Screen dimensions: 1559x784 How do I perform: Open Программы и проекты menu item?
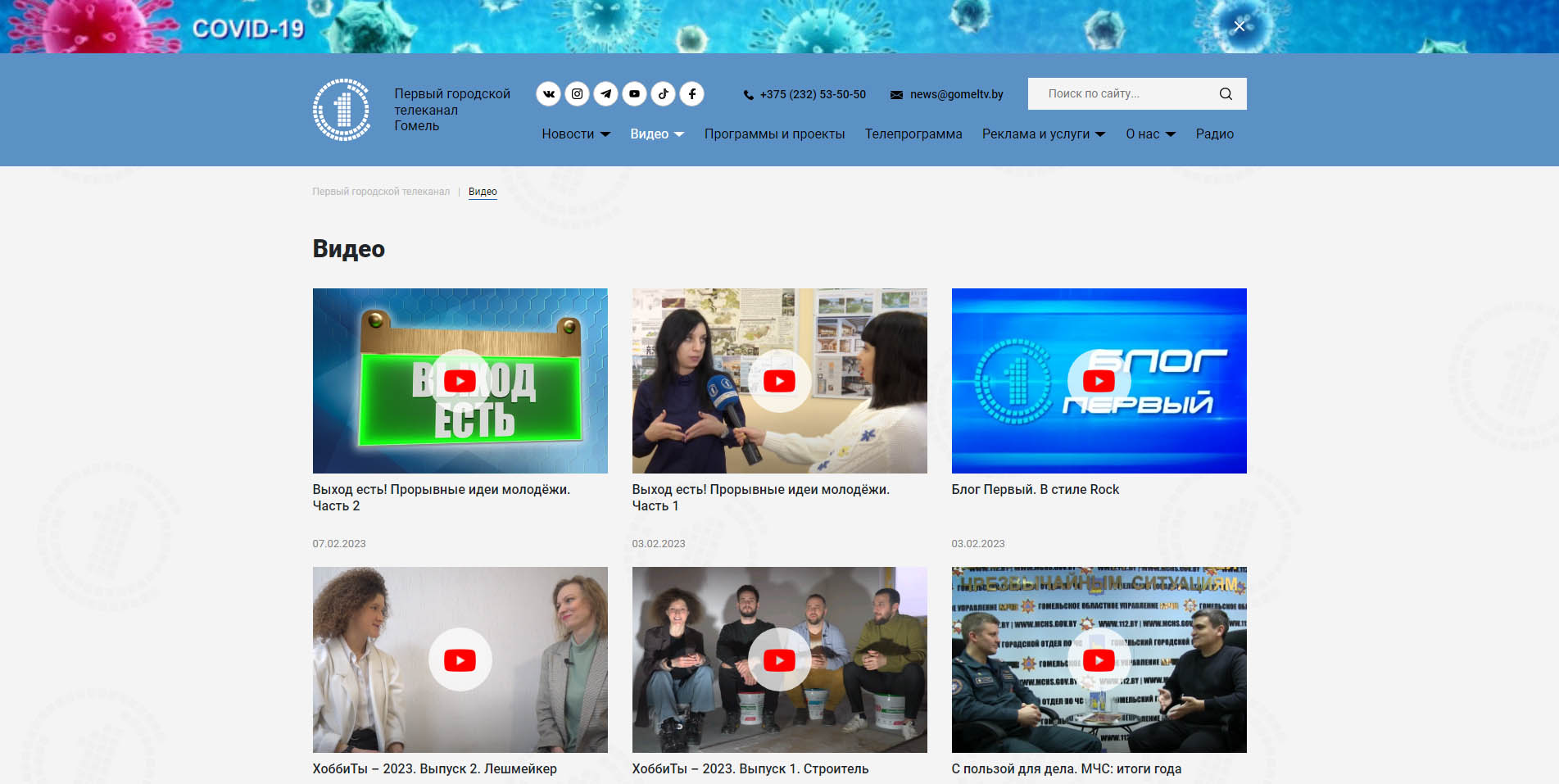(x=774, y=134)
